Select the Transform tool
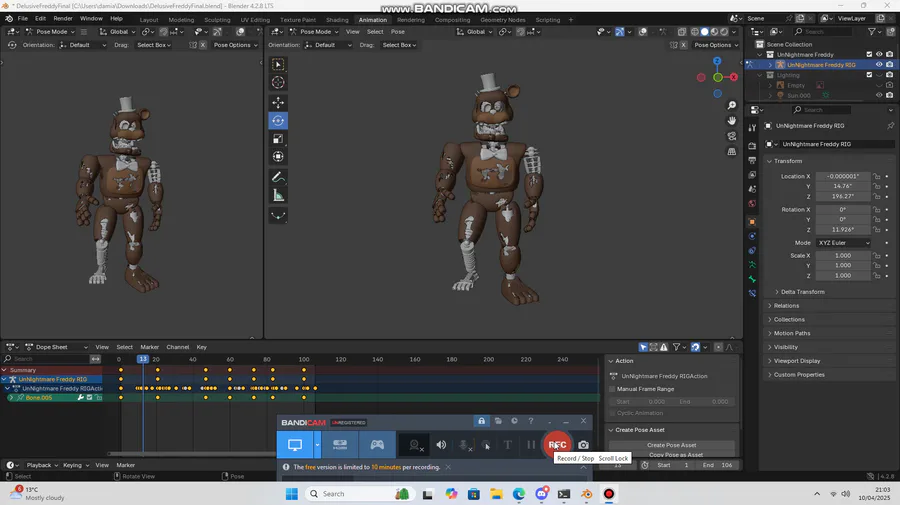 pyautogui.click(x=278, y=157)
